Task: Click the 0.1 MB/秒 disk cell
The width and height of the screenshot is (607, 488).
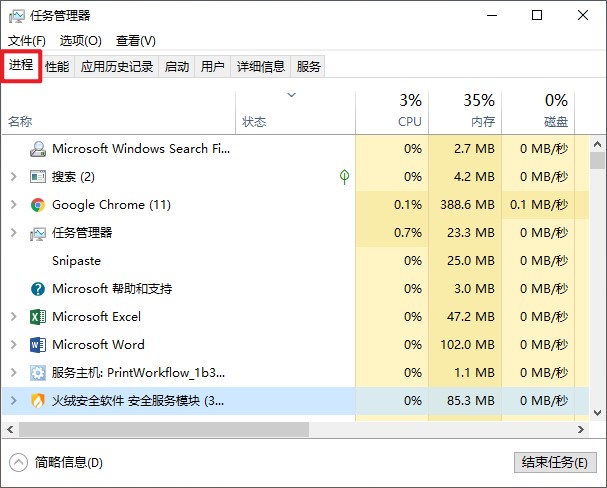Action: pyautogui.click(x=539, y=205)
